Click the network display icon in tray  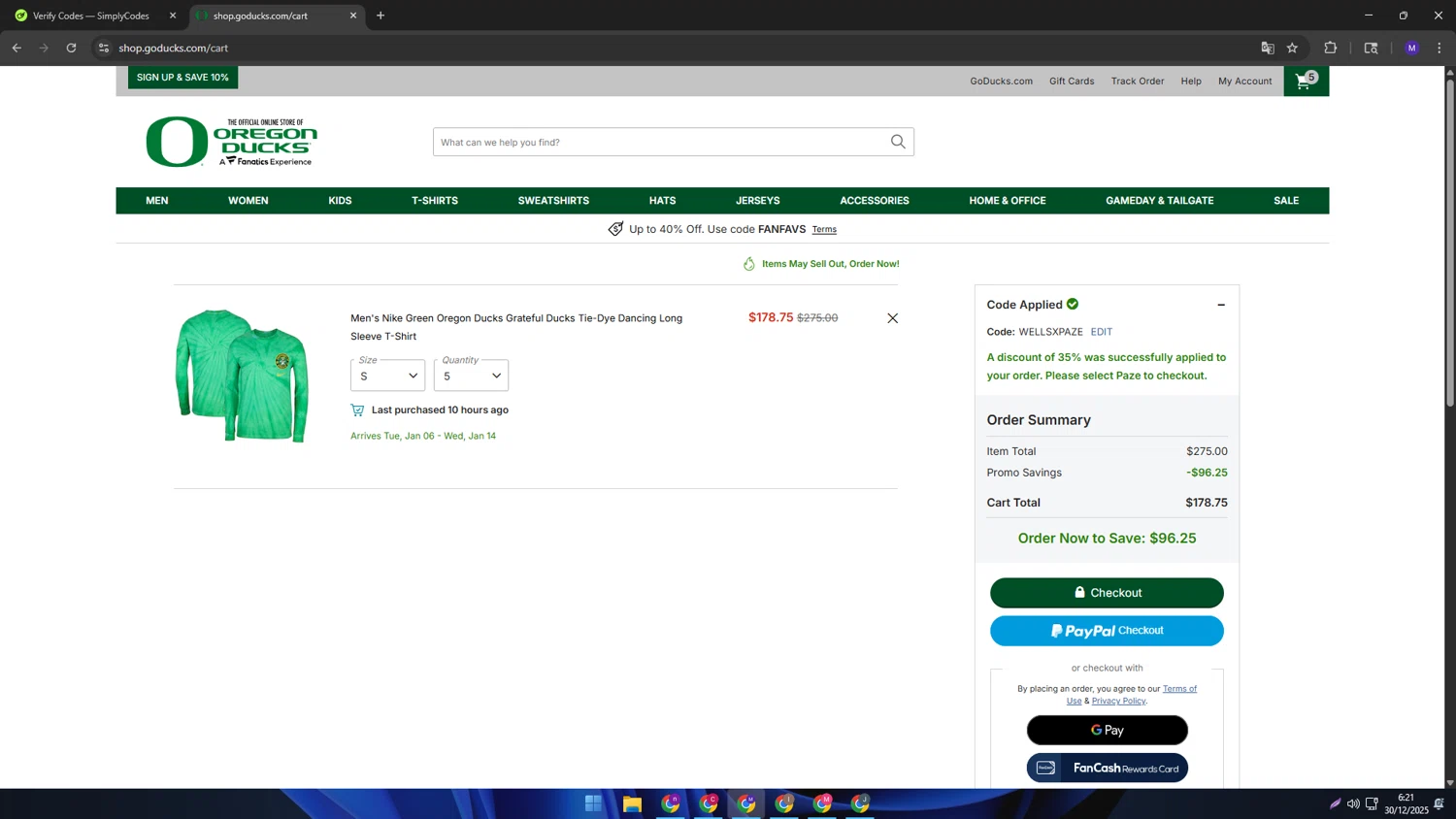pyautogui.click(x=1372, y=803)
